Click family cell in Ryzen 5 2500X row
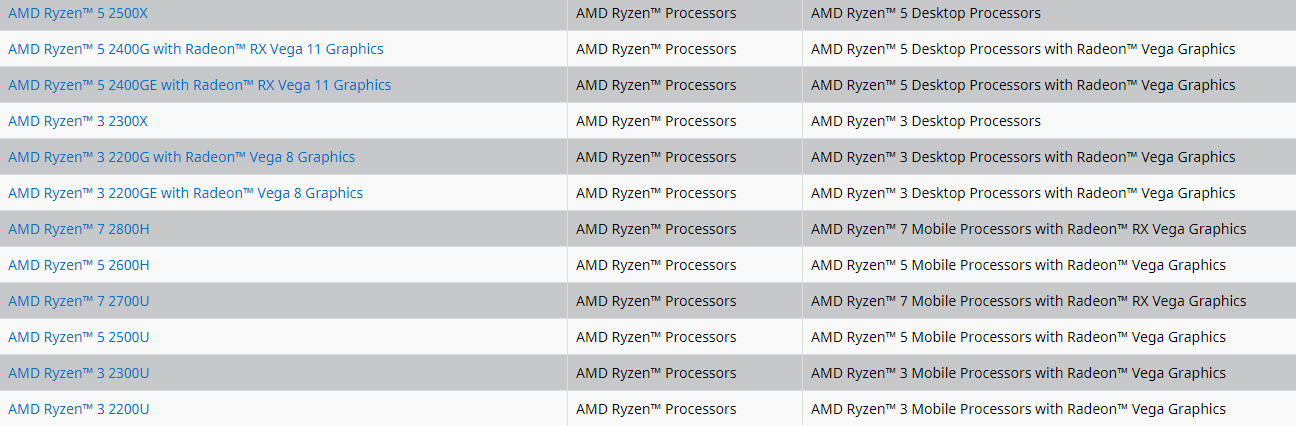Viewport: 1296px width, 426px height. pyautogui.click(x=656, y=13)
